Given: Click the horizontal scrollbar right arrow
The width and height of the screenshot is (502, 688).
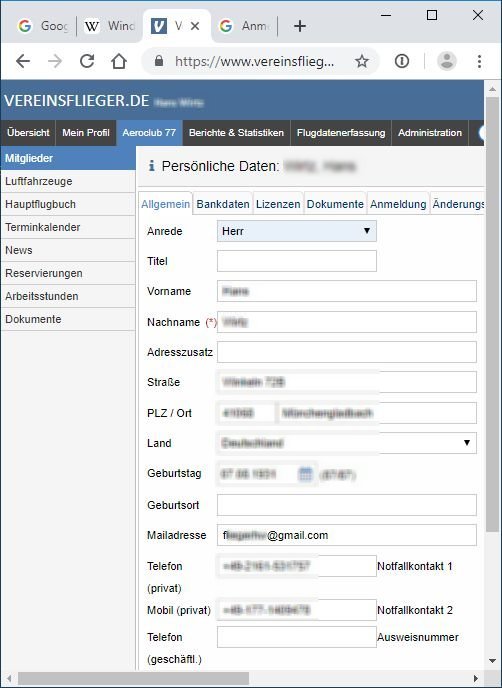Looking at the screenshot, I should click(477, 678).
